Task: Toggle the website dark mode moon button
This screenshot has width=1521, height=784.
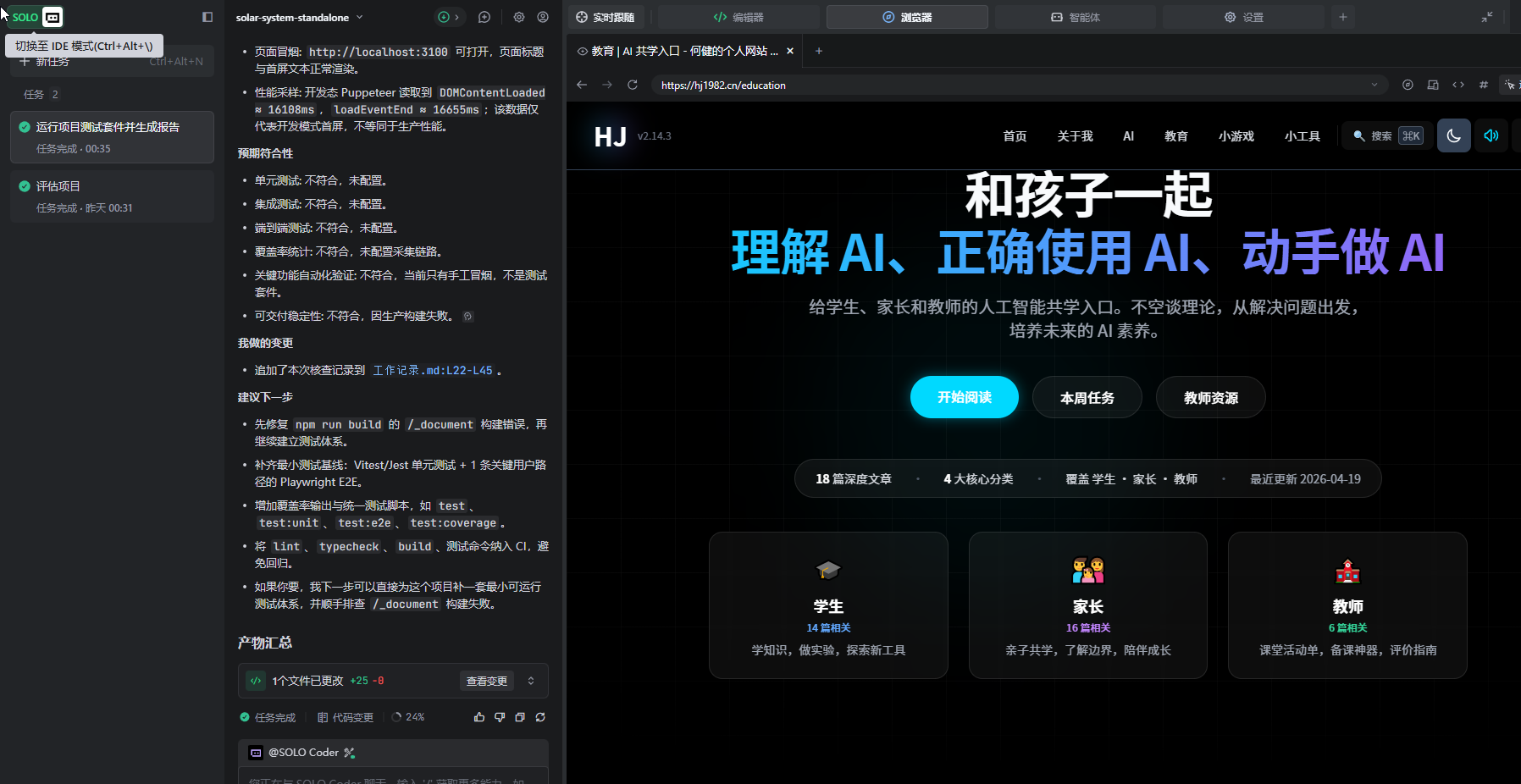Action: pos(1453,135)
